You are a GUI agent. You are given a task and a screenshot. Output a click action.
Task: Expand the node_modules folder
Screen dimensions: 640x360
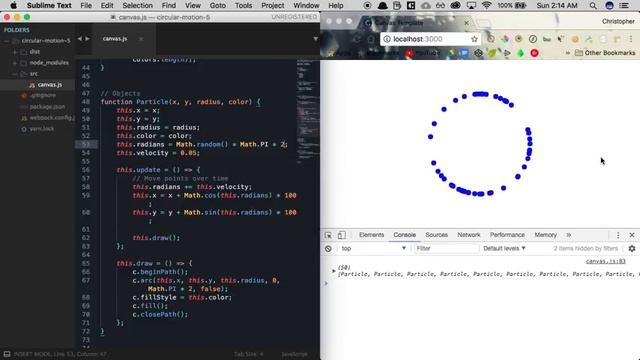[15, 63]
